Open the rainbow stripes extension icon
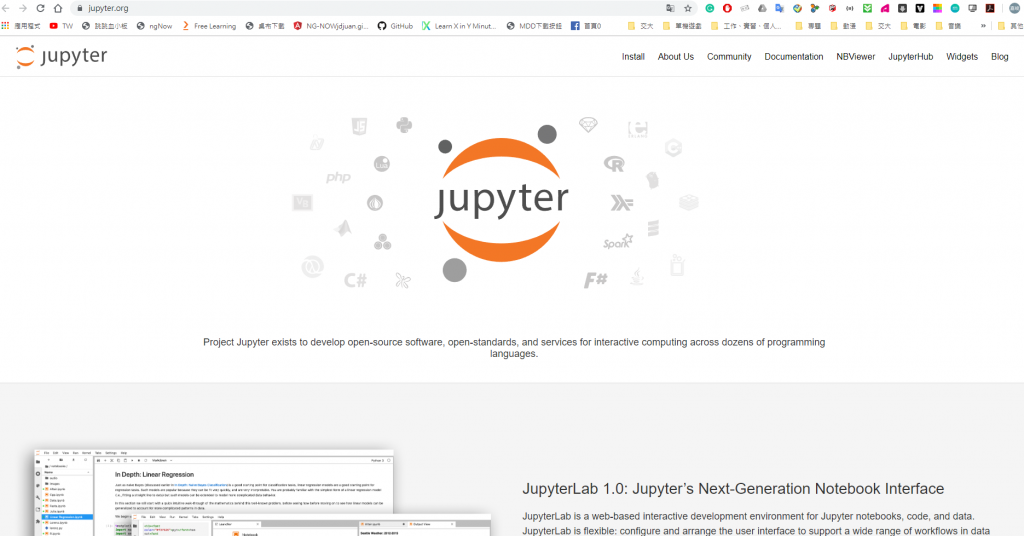 tap(937, 8)
